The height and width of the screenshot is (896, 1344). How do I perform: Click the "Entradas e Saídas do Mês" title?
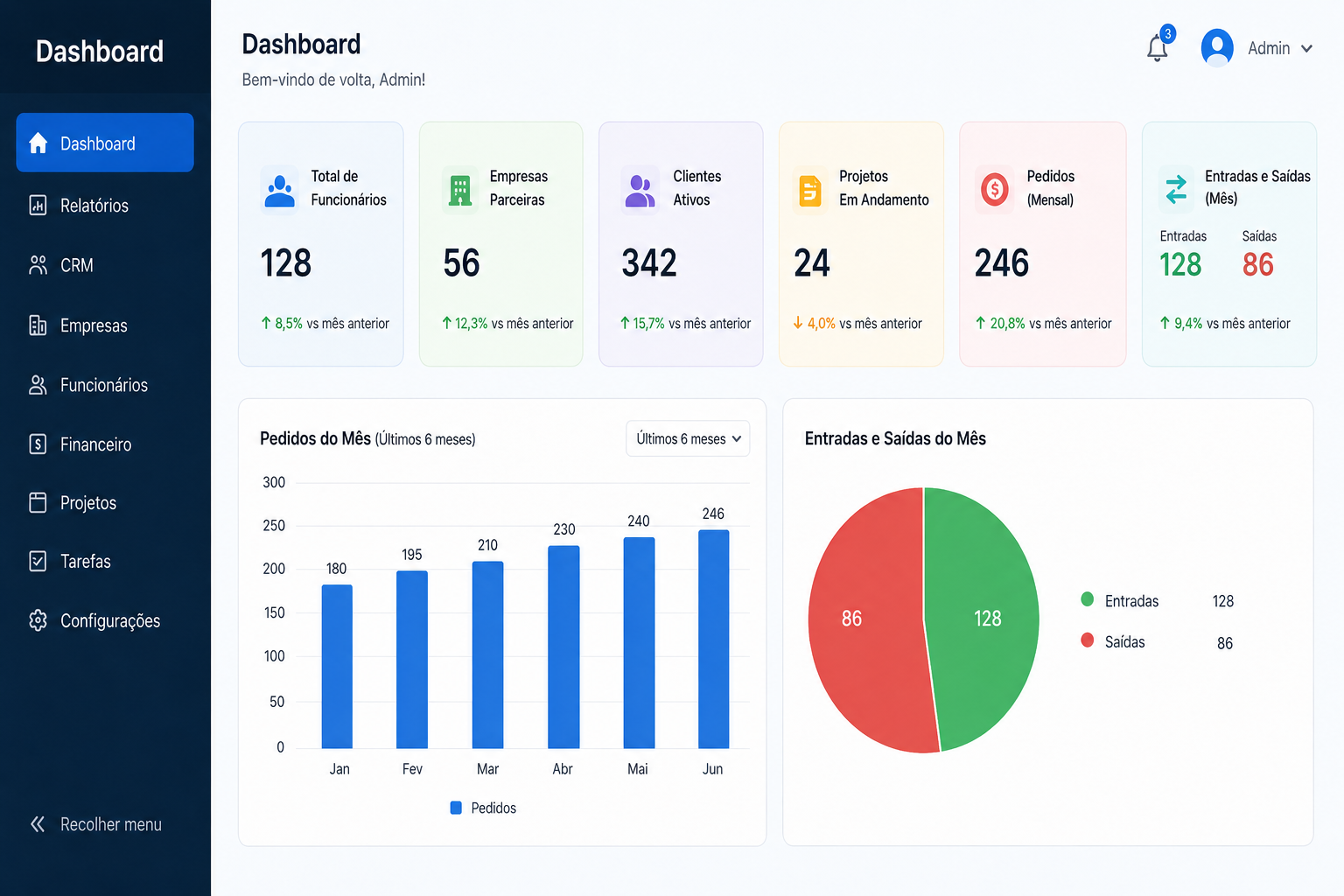[x=895, y=438]
